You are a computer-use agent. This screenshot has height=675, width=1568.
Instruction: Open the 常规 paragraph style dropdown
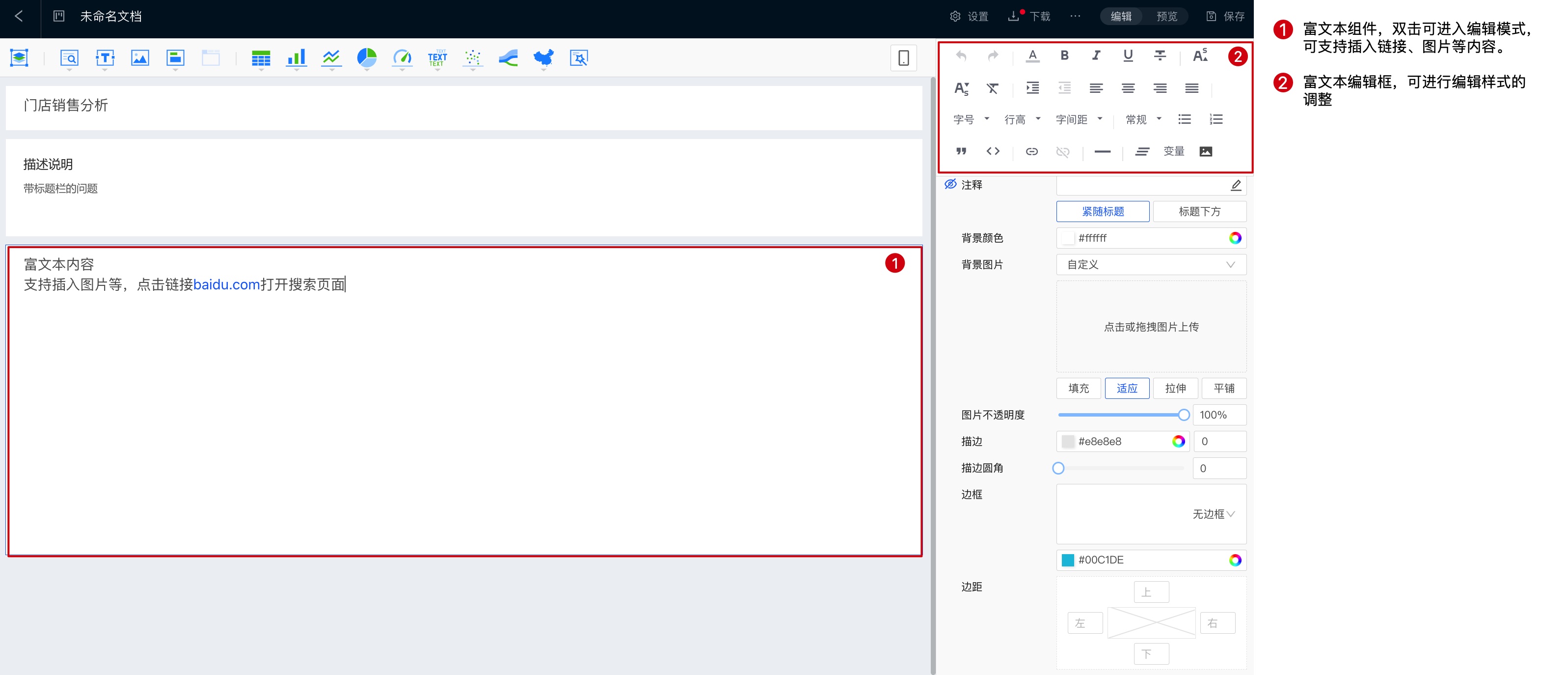click(1143, 119)
